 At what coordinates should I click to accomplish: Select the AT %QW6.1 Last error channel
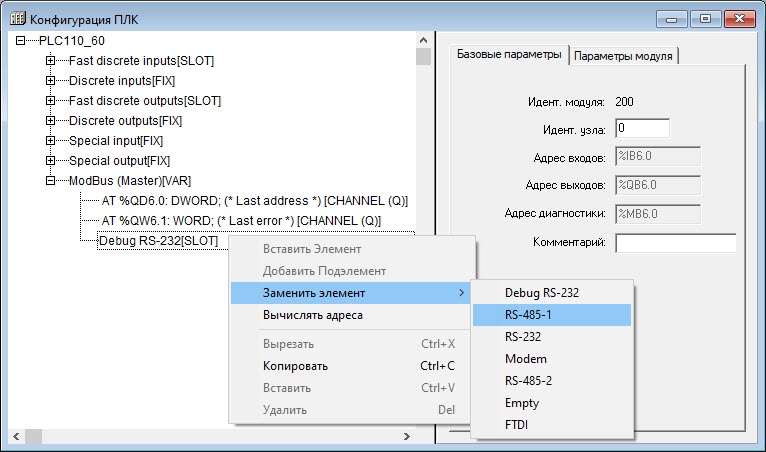[x=241, y=221]
